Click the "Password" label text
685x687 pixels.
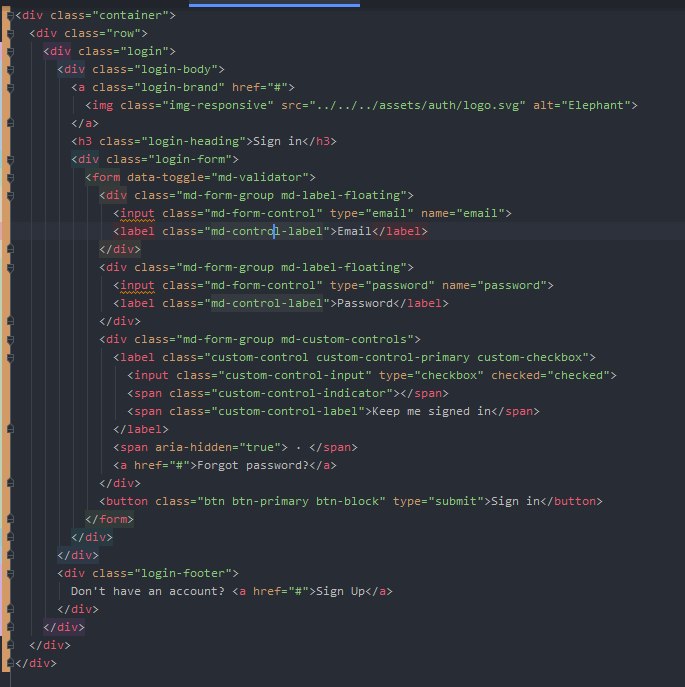click(x=365, y=303)
